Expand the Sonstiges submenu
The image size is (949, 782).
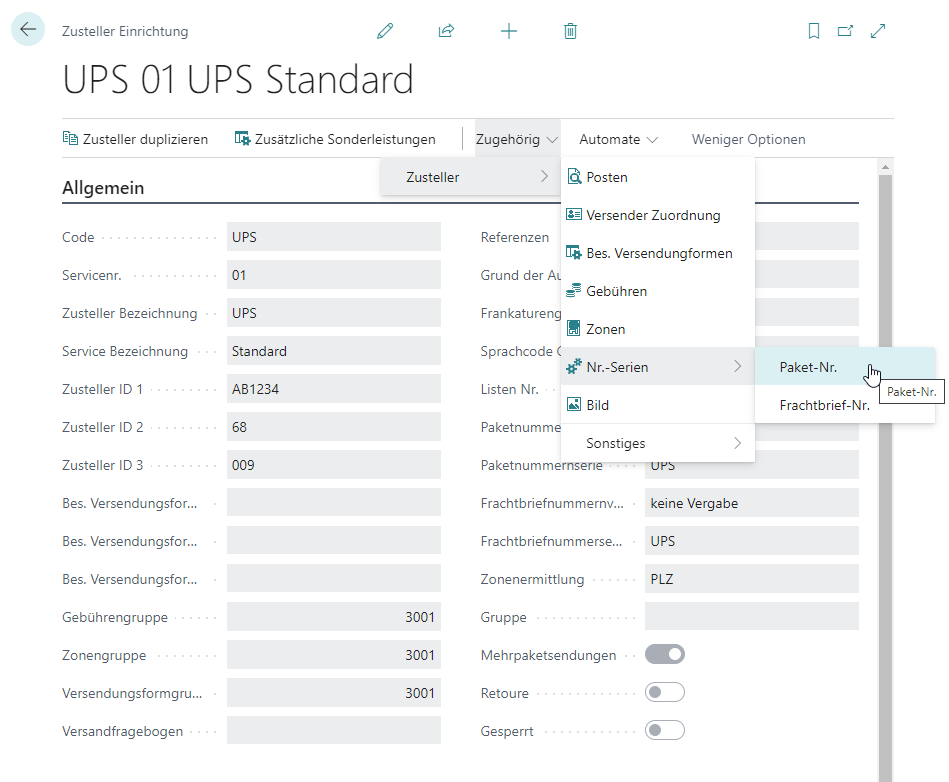(658, 443)
